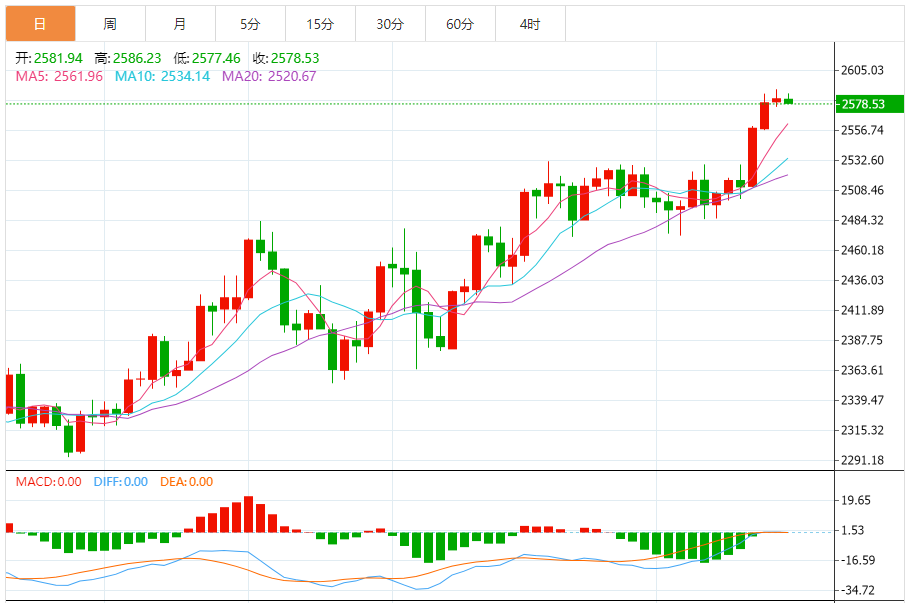913x603 pixels.
Task: Open the 4时 interval tab
Action: pos(530,24)
